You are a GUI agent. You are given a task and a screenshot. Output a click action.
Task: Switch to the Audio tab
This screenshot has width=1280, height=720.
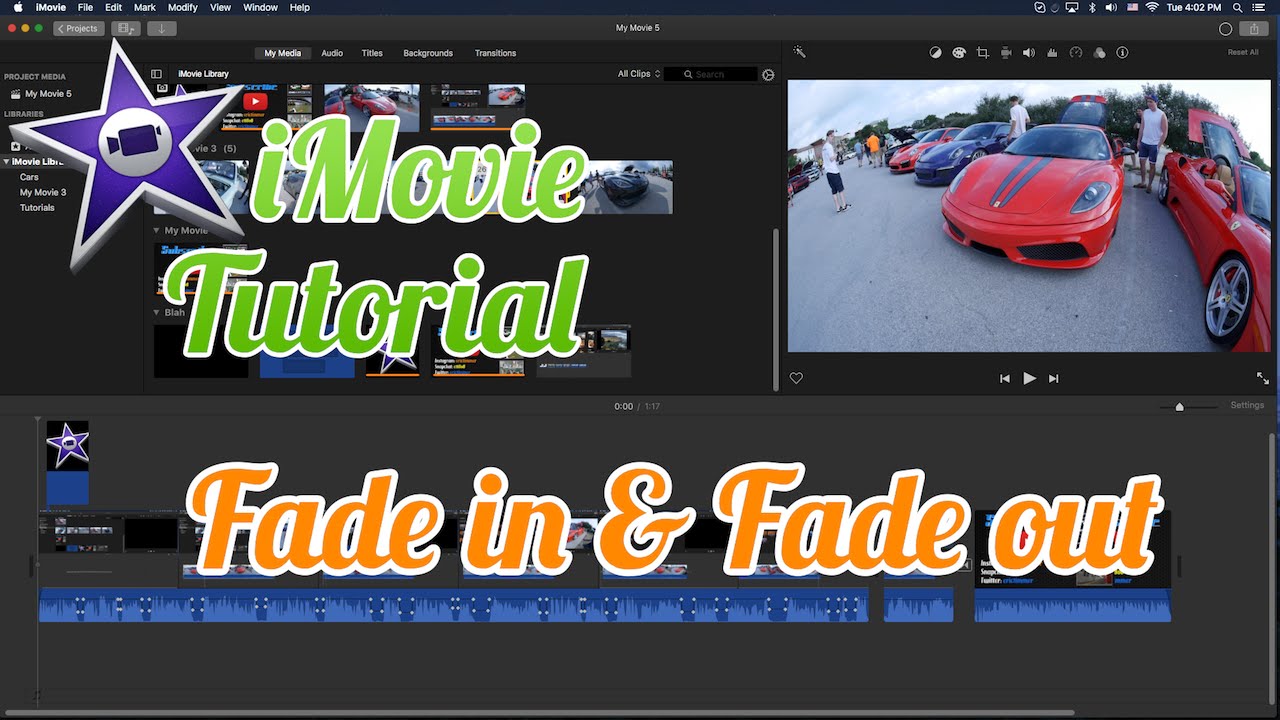click(x=332, y=53)
